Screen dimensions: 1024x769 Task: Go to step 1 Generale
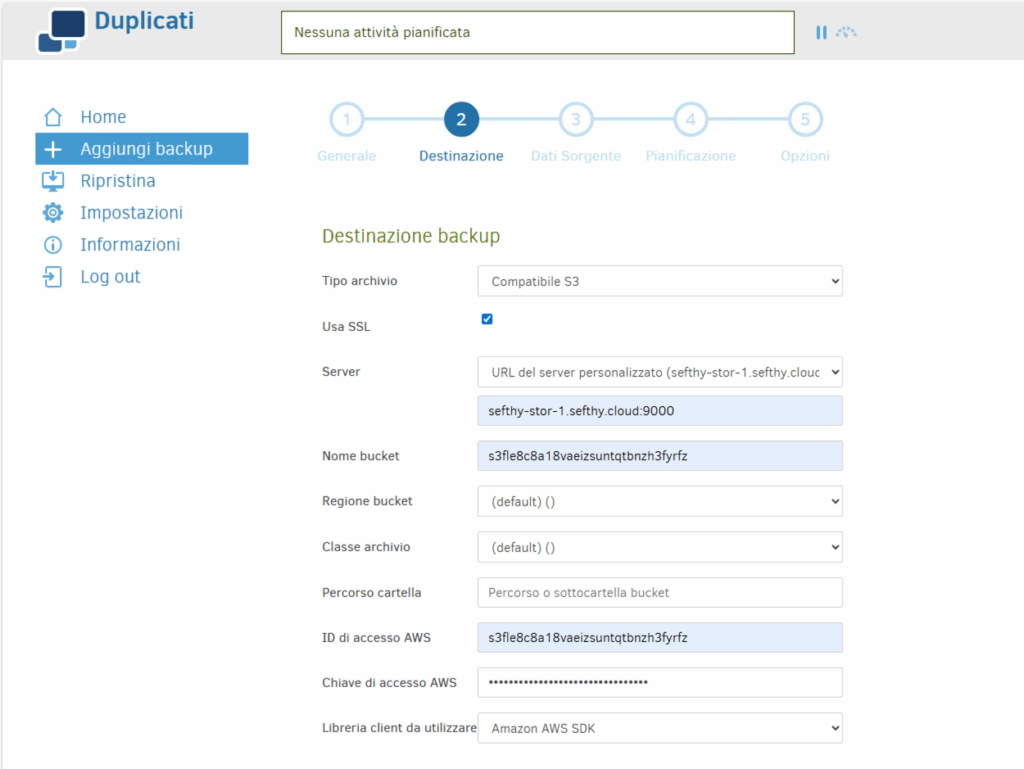[x=346, y=120]
